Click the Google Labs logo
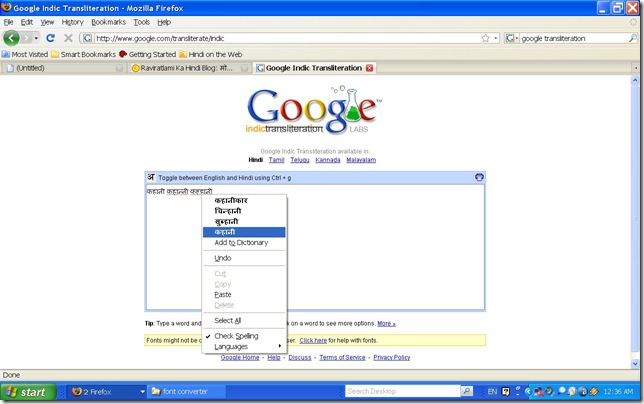Screen dimensions: 644x404 coord(314,110)
